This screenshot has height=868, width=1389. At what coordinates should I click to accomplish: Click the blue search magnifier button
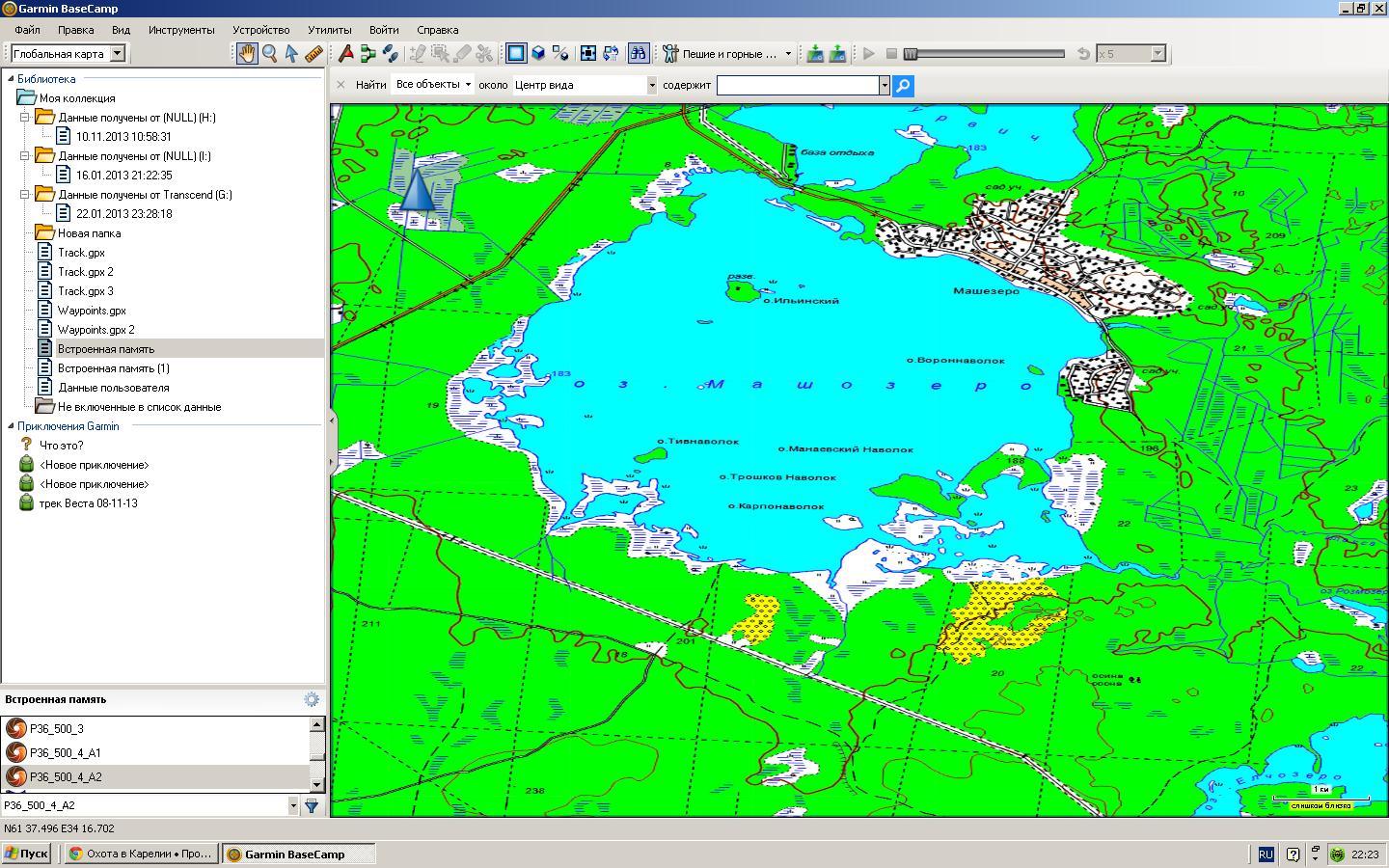tap(903, 86)
